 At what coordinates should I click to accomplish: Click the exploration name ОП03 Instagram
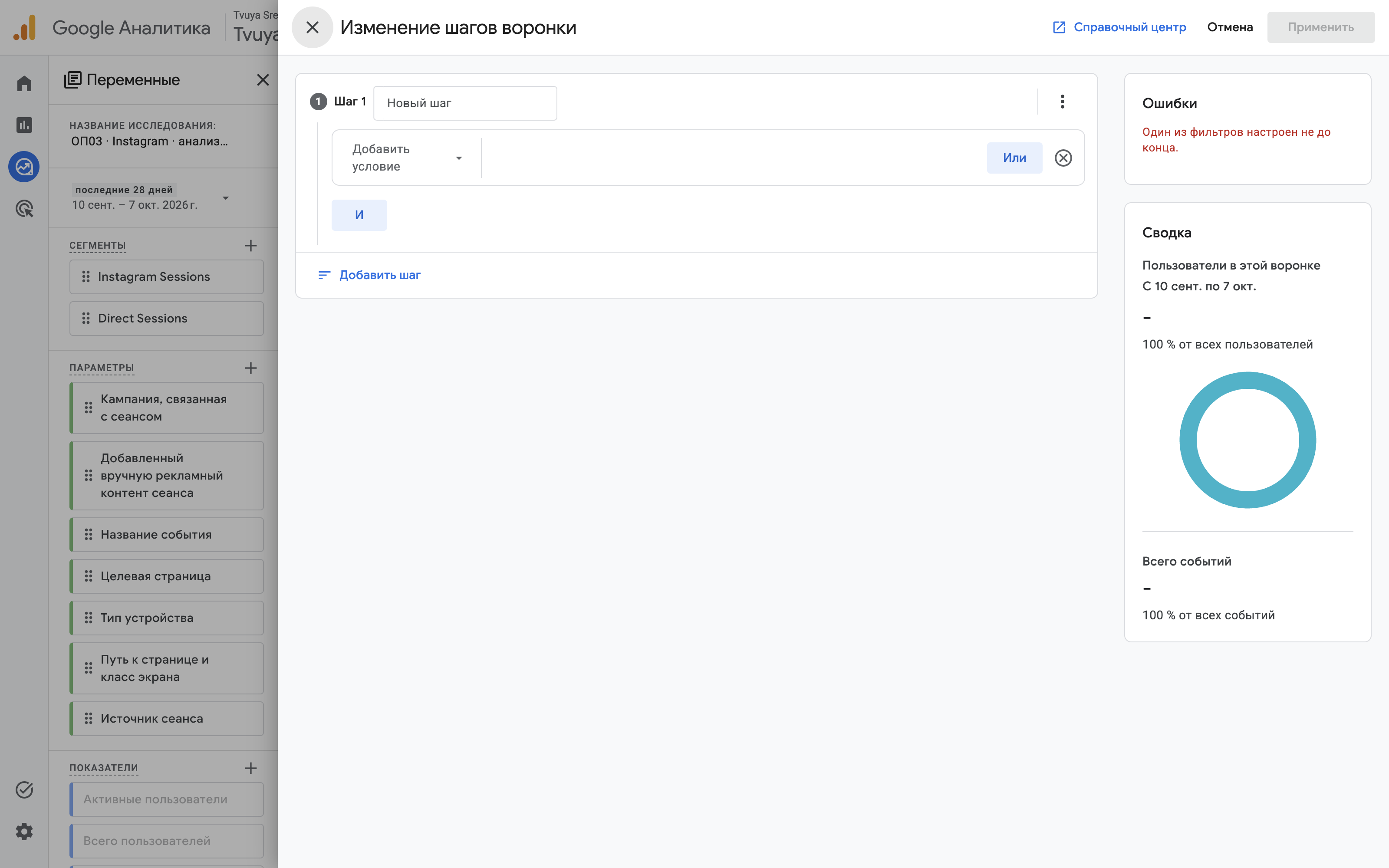149,141
